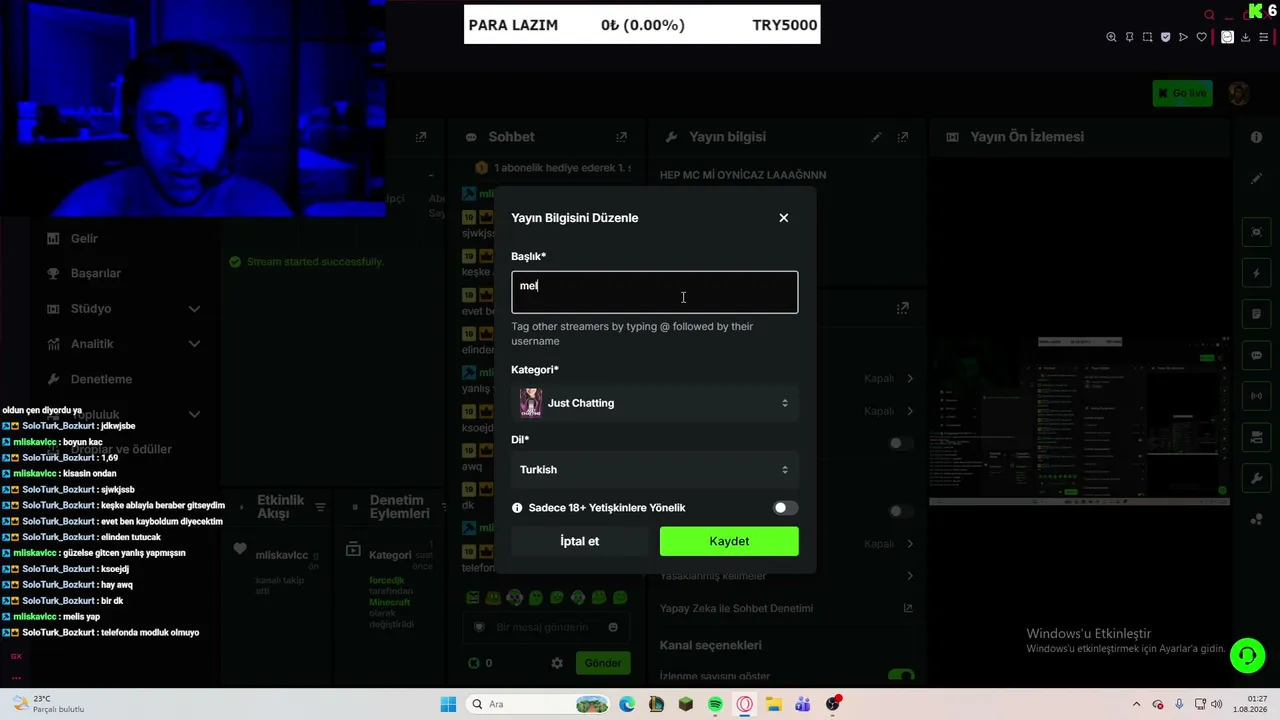Edit Yayın bilgisi with the pencil icon
Viewport: 1280px width, 720px height.
coord(877,137)
